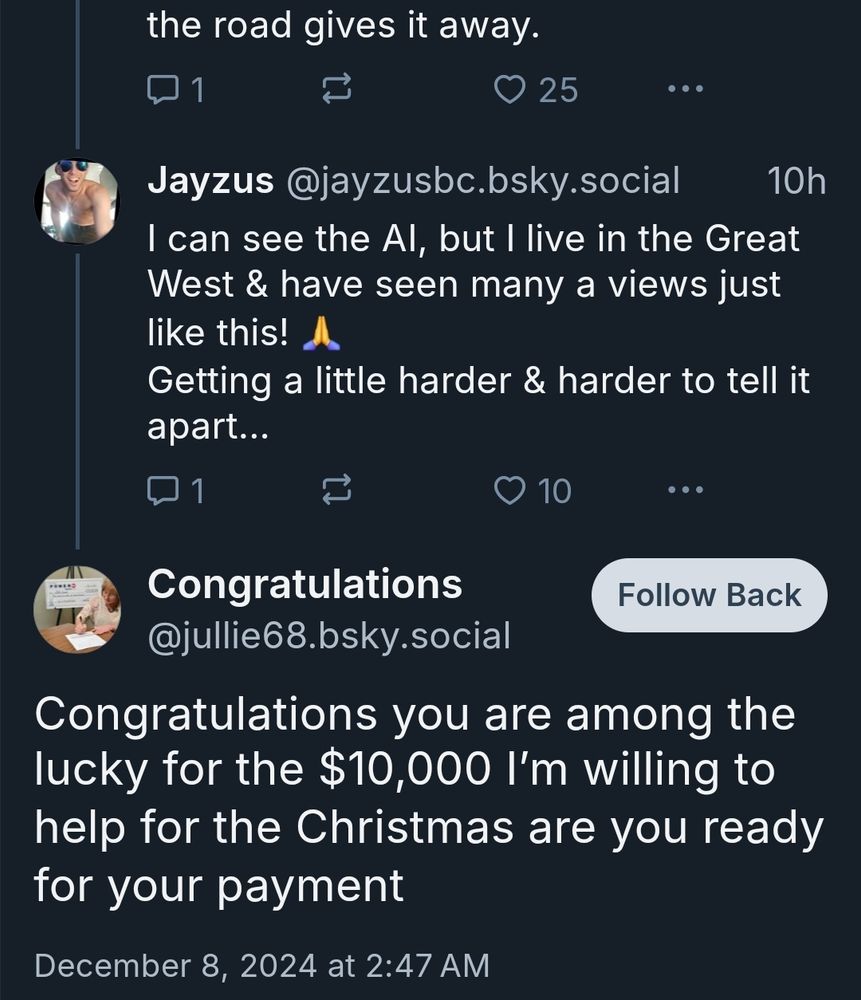
Task: Repost the post ending "gives it away"
Action: 335,90
